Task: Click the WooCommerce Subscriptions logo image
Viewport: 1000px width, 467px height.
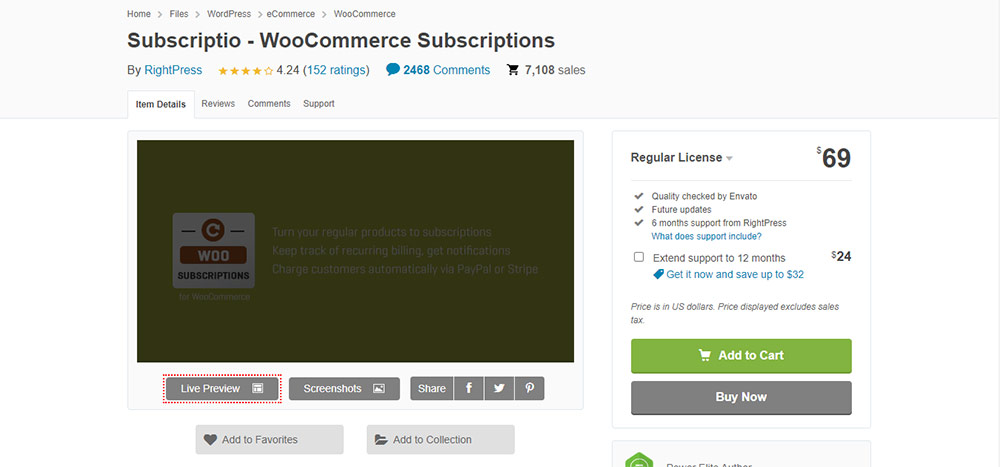Action: click(213, 250)
